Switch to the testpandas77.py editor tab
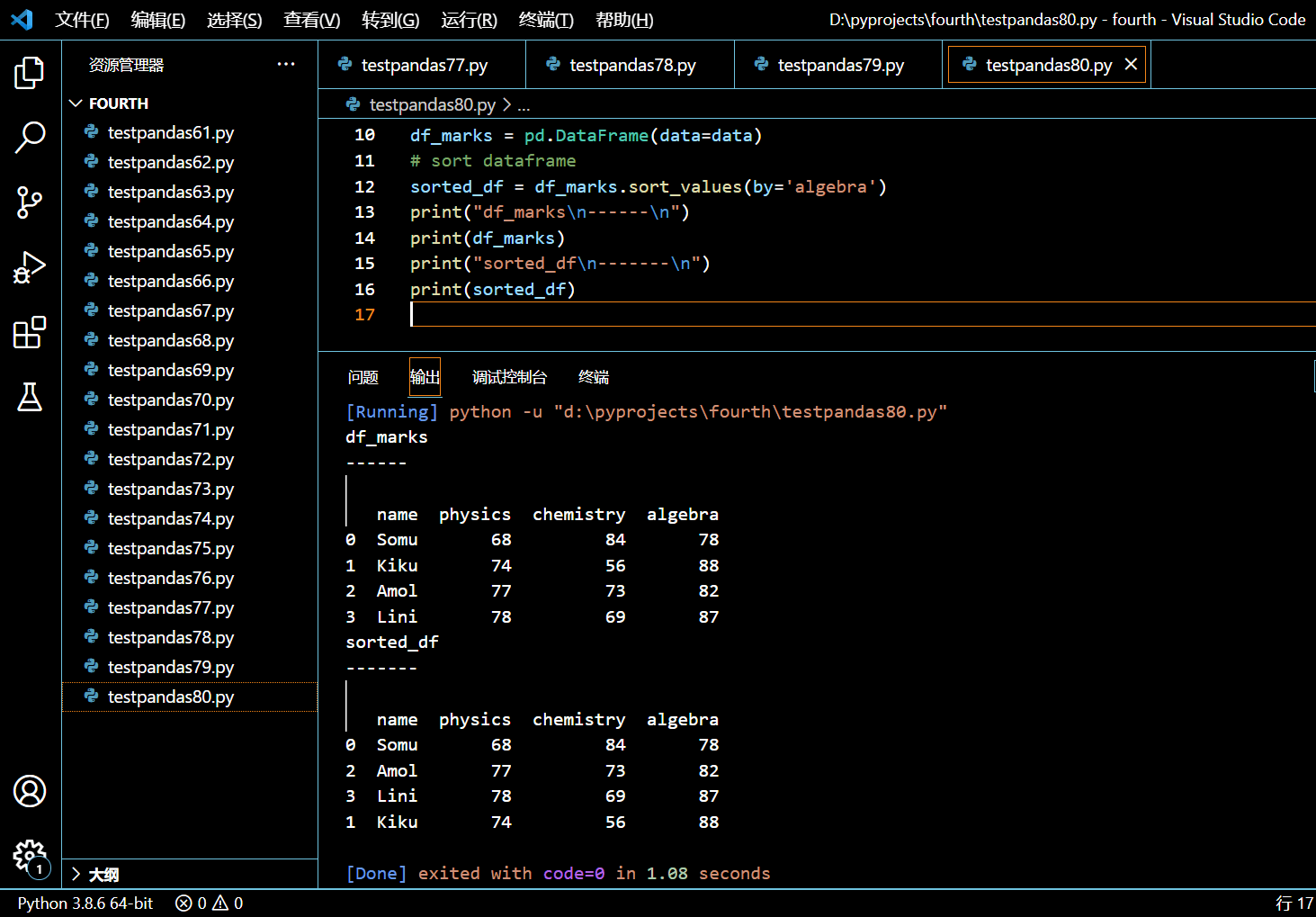Viewport: 1316px width, 917px height. pyautogui.click(x=422, y=65)
